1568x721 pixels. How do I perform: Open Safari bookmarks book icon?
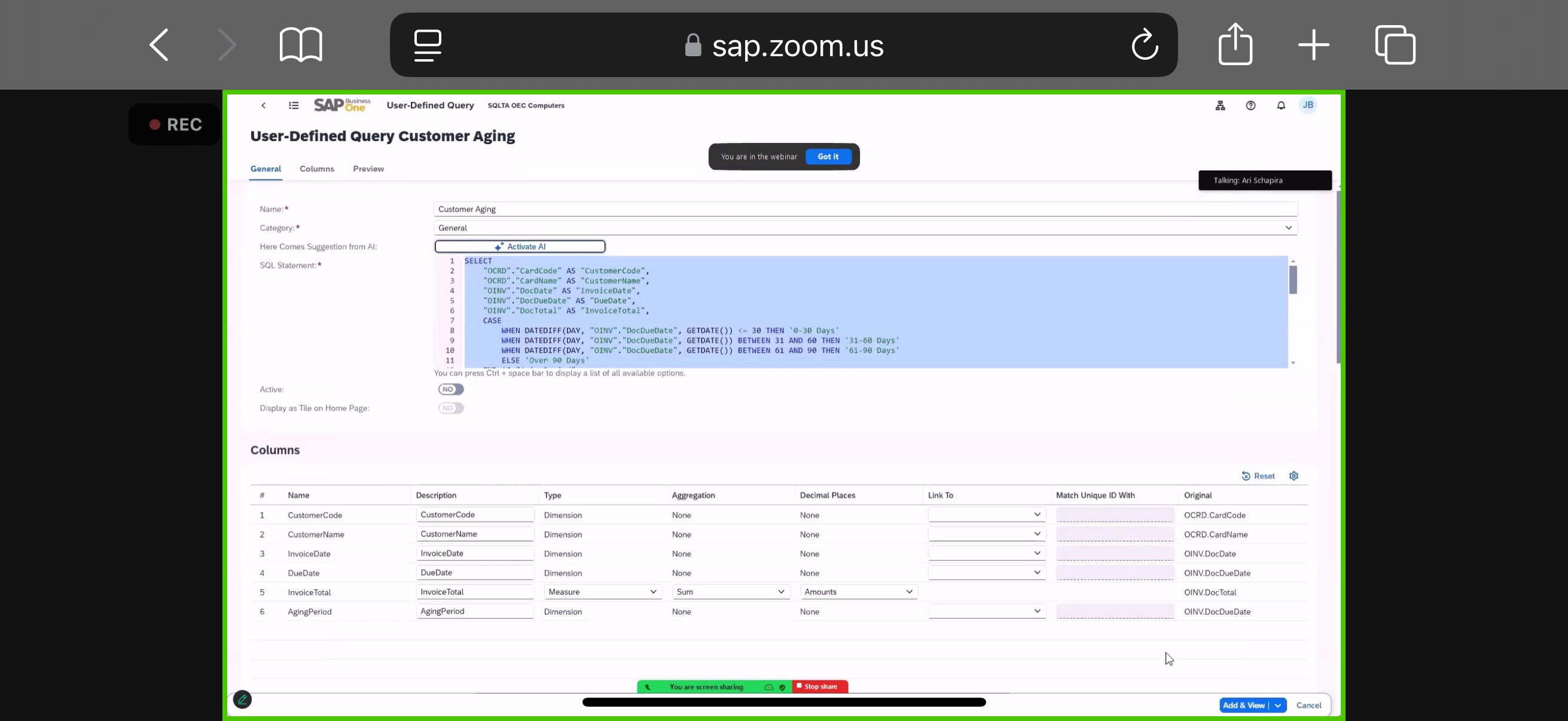tap(301, 44)
